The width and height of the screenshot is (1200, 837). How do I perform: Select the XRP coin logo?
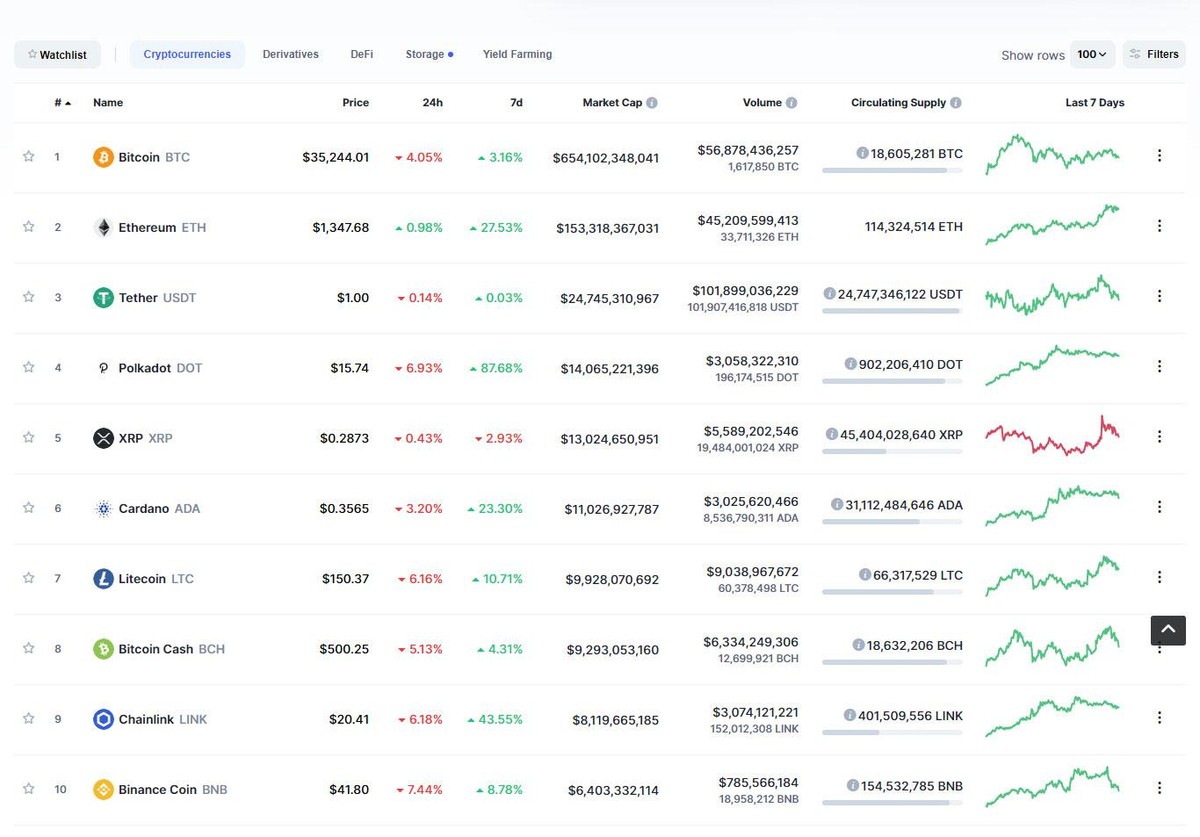pyautogui.click(x=104, y=438)
